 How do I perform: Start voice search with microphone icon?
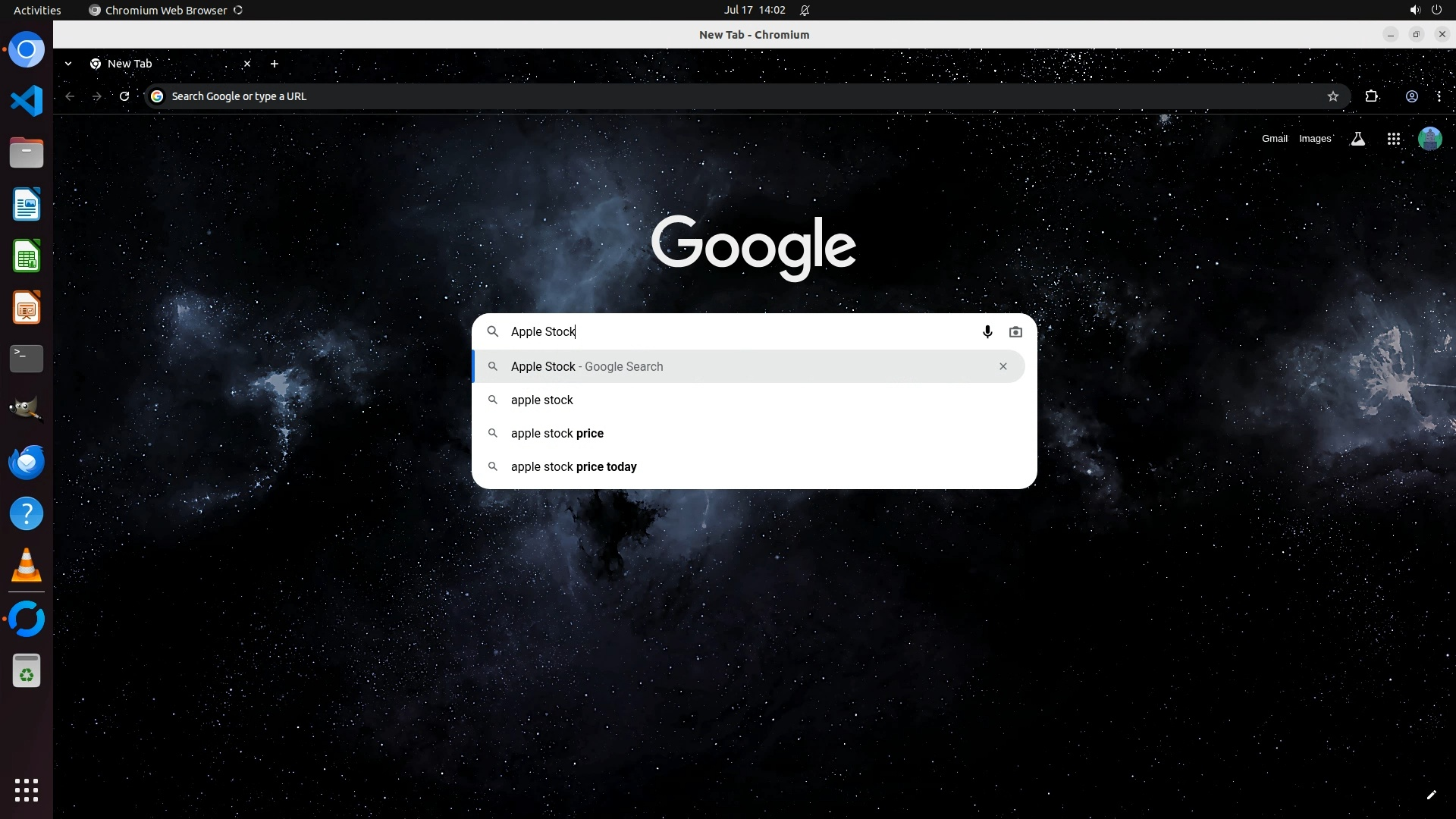987,332
